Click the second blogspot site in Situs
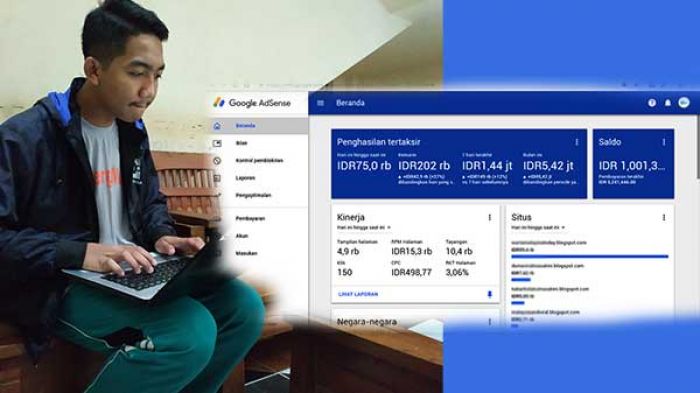 547,266
